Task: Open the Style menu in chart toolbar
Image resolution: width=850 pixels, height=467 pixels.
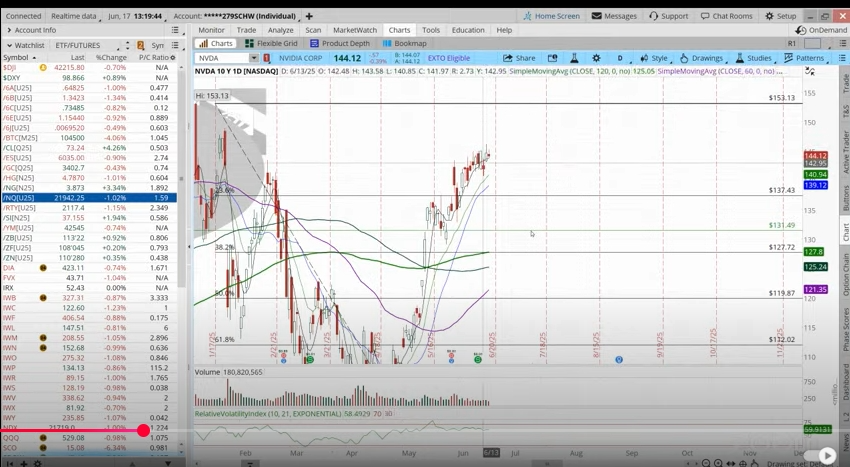Action: tap(654, 58)
